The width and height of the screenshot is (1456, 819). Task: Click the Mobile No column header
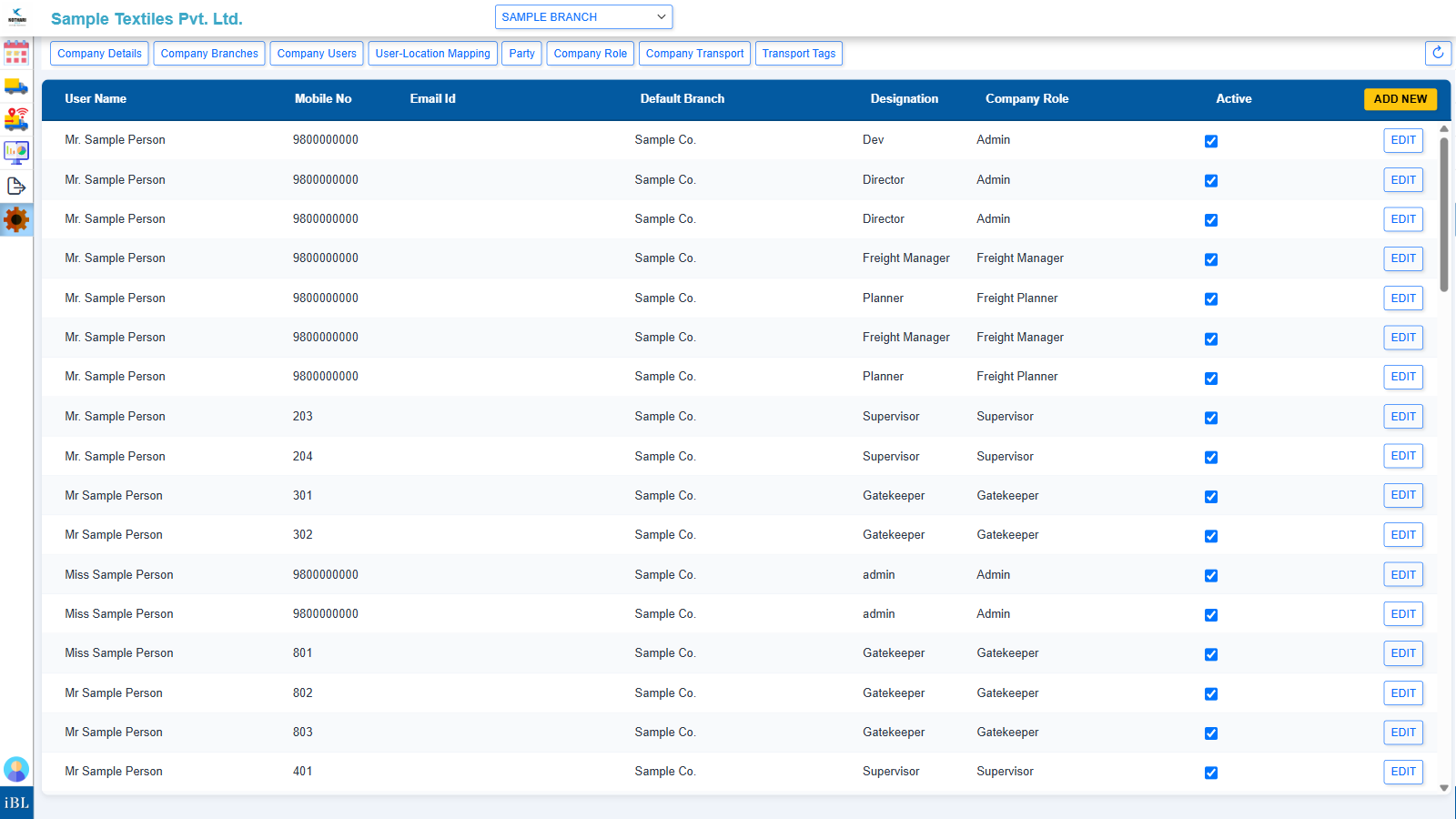coord(323,99)
